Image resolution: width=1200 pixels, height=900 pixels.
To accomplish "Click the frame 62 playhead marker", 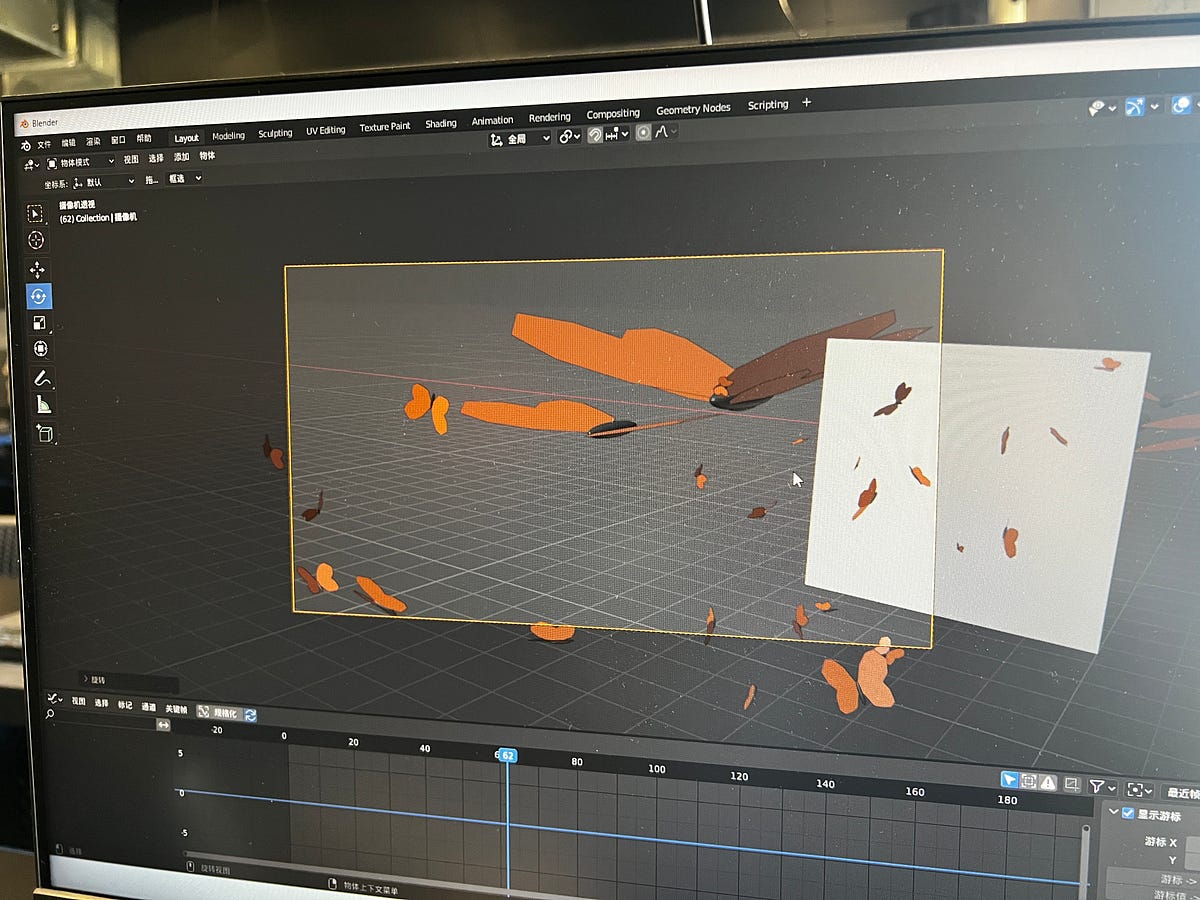I will 510,757.
